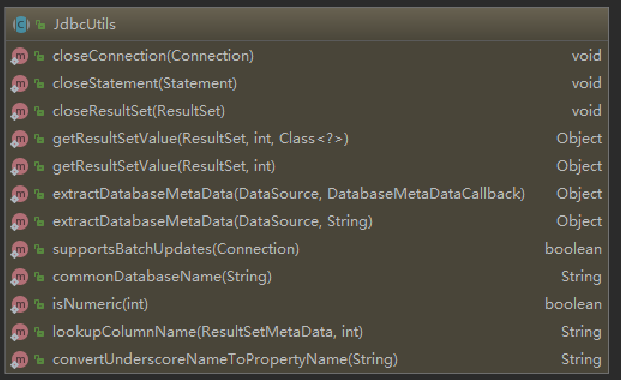Select the JdbcUtils class name header

point(84,25)
